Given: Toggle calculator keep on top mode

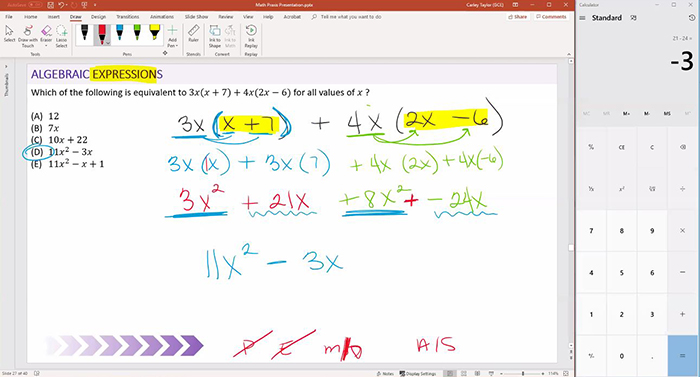Looking at the screenshot, I should pyautogui.click(x=633, y=18).
